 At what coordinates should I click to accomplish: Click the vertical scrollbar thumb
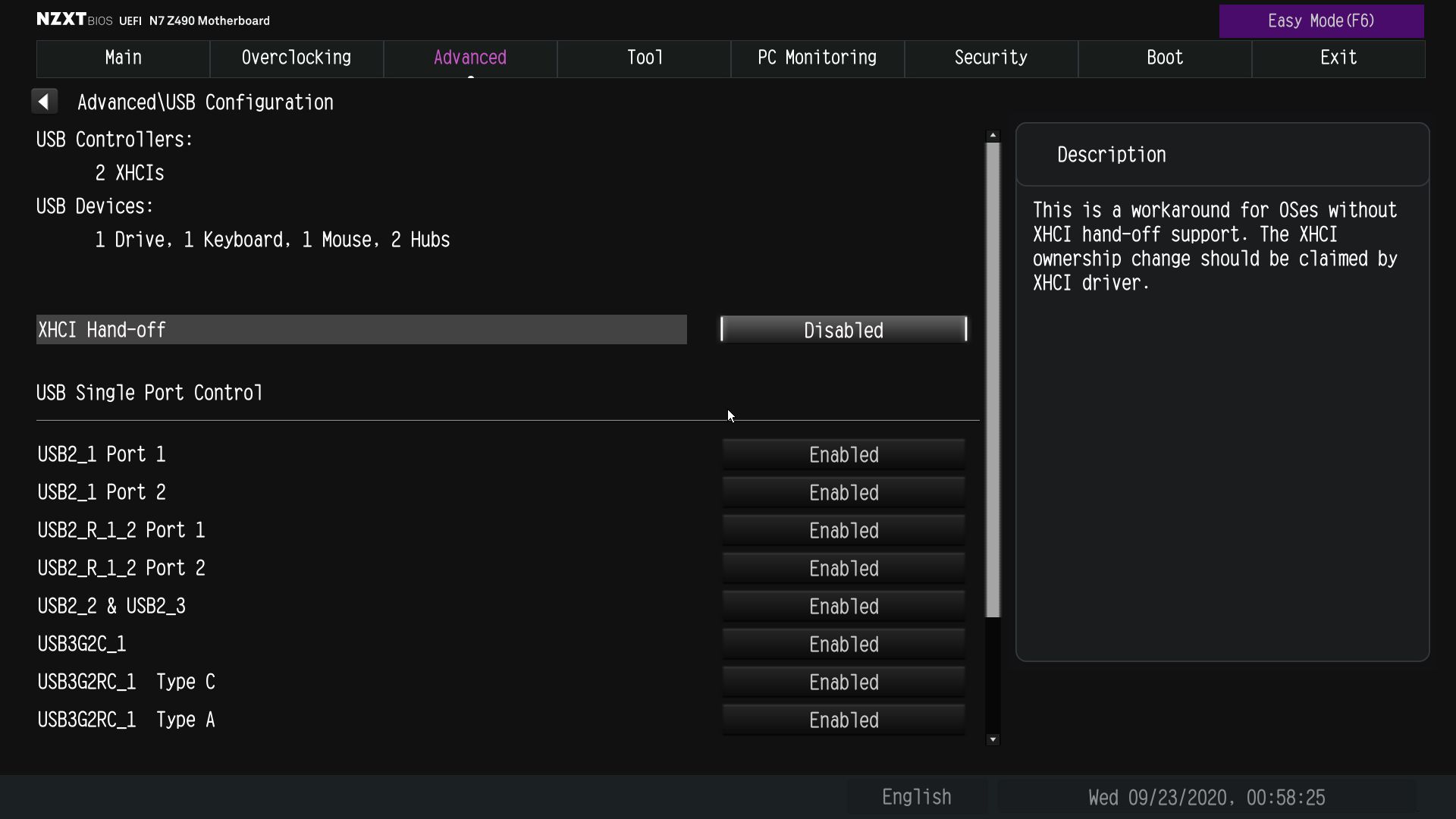pos(993,379)
